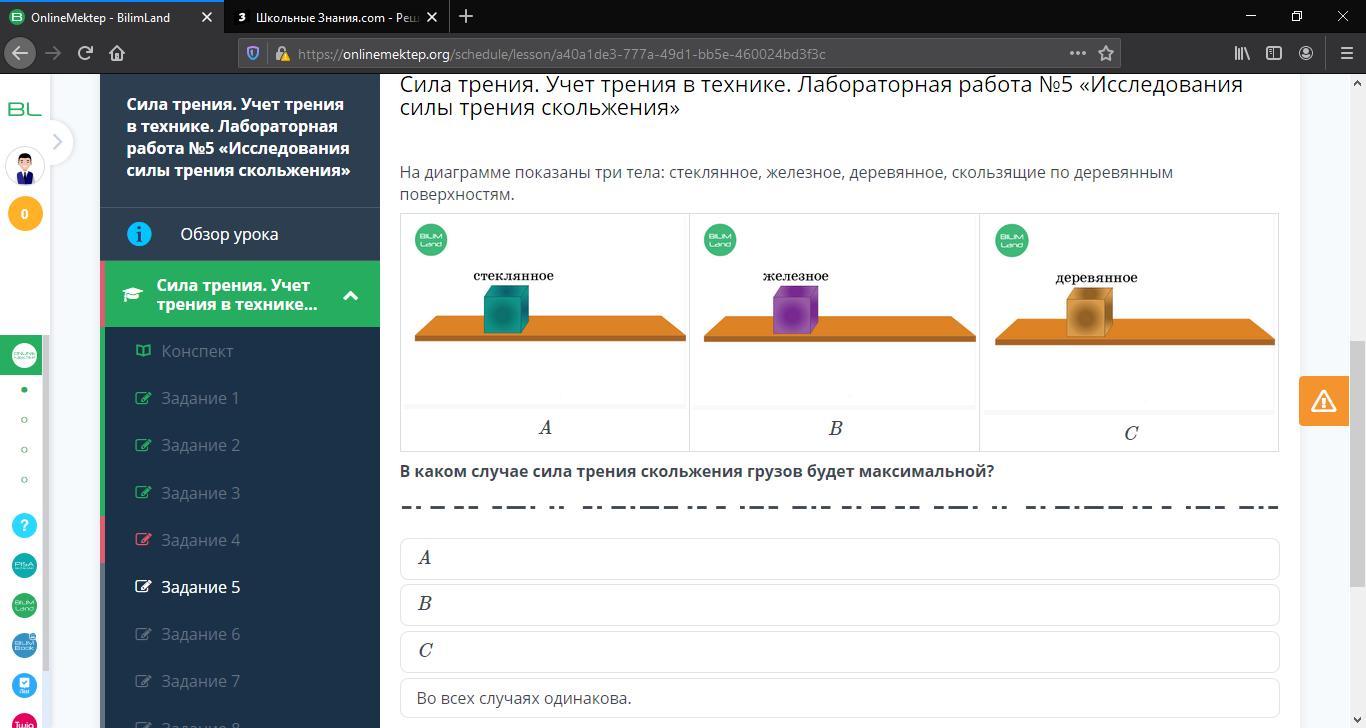Open the user avatar profile icon
The height and width of the screenshot is (728, 1366).
[x=25, y=167]
